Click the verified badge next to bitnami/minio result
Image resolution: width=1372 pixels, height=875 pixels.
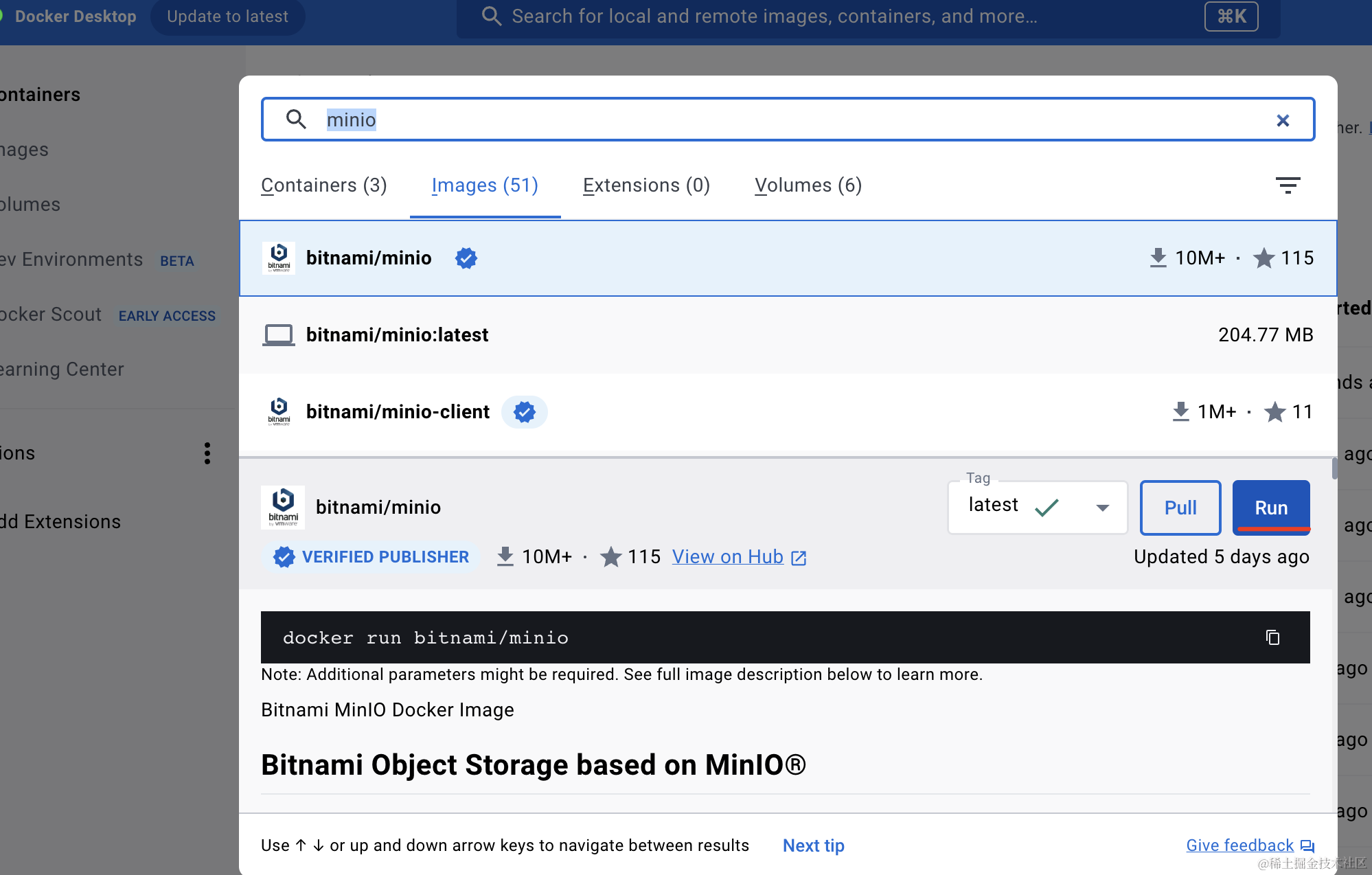tap(466, 258)
